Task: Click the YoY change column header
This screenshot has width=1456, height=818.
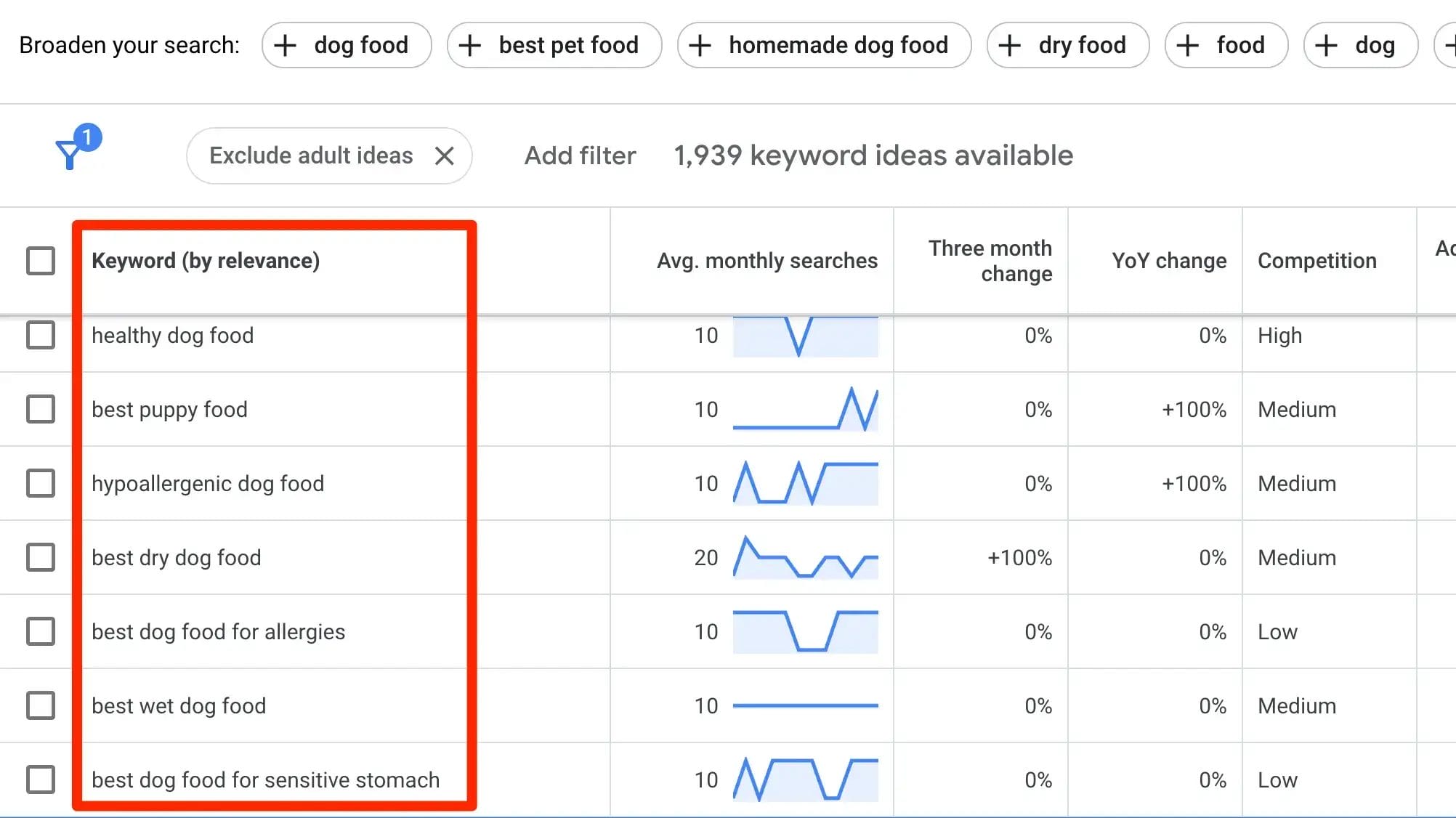Action: pos(1168,261)
